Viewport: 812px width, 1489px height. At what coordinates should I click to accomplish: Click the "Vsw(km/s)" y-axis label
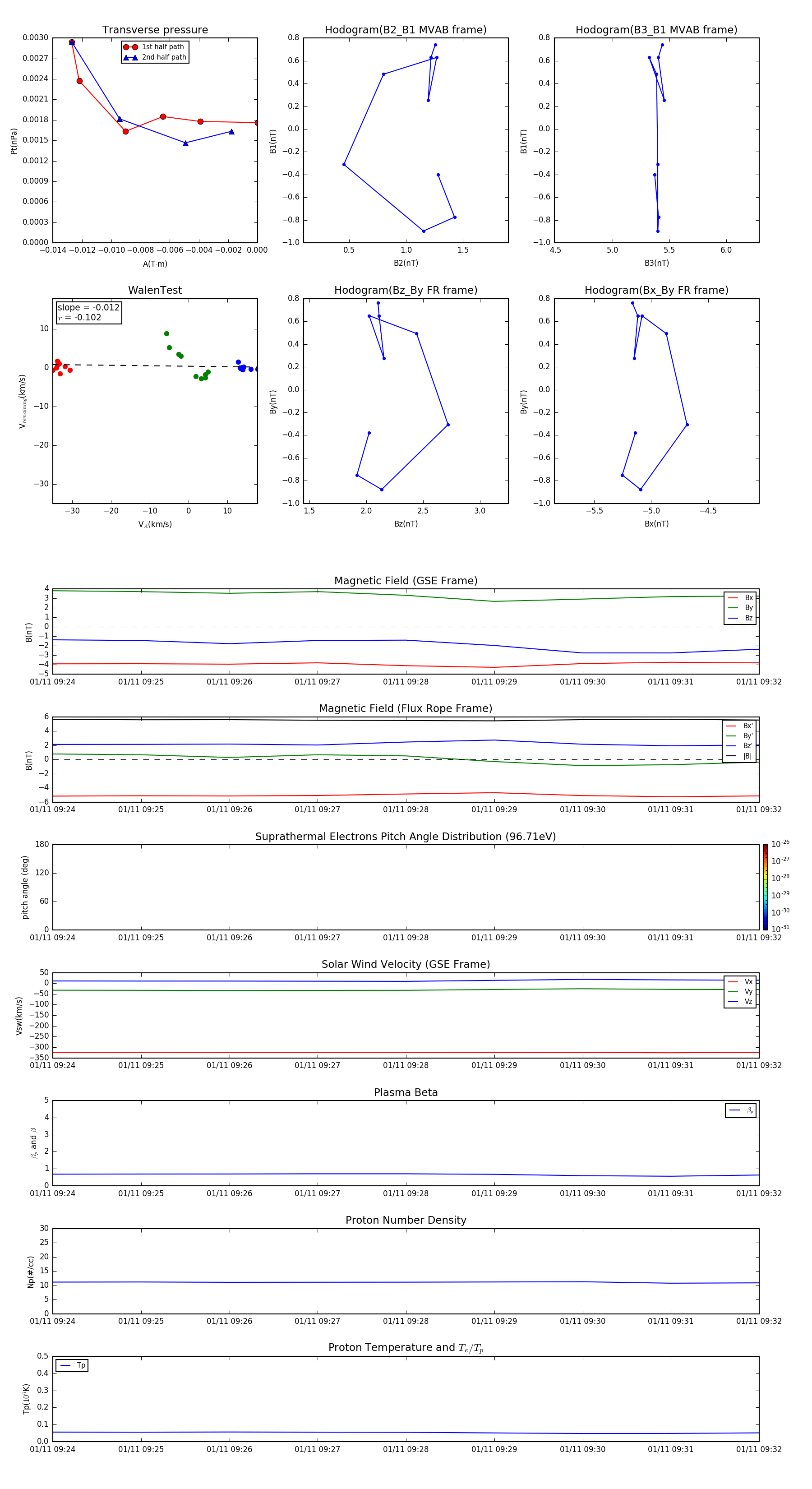coord(18,1016)
